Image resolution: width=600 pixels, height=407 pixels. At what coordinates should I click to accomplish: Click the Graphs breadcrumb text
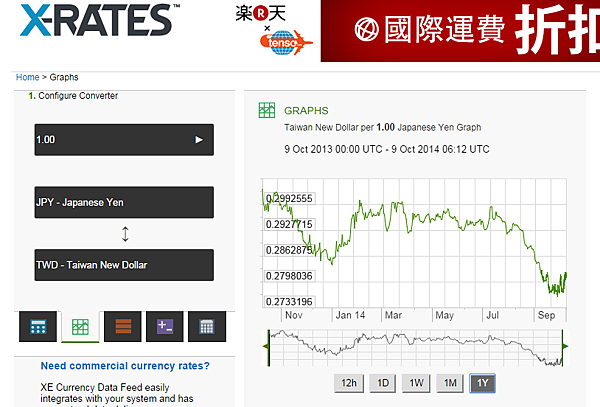tap(64, 77)
